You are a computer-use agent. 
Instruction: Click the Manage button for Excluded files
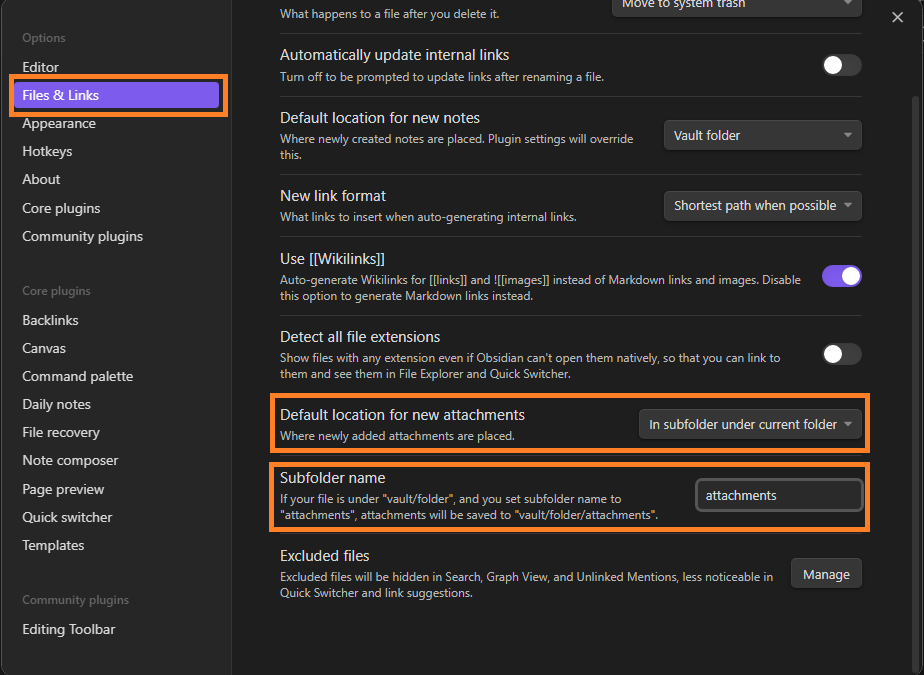(x=826, y=573)
